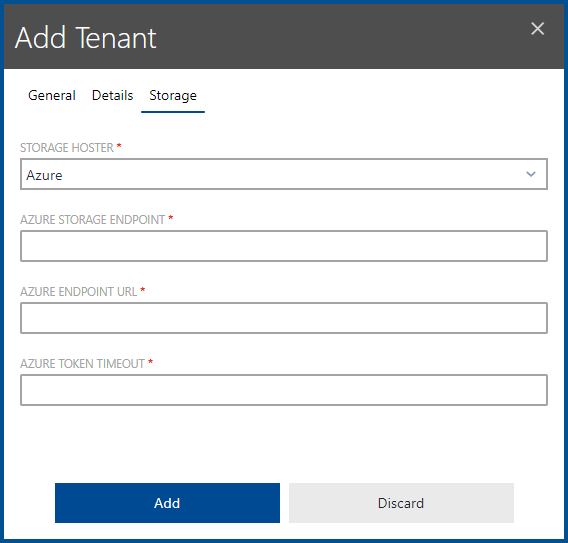
Task: Switch to the General tab
Action: click(x=52, y=95)
